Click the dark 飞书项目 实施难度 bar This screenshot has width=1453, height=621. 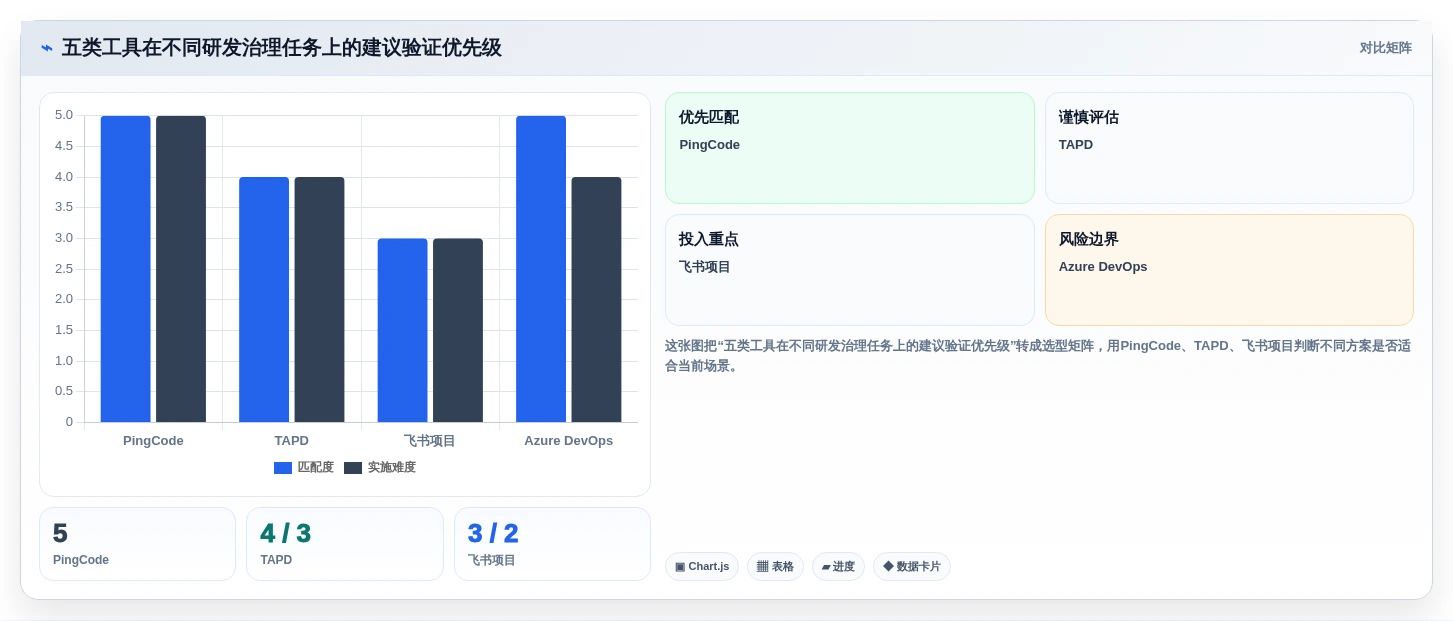click(458, 330)
